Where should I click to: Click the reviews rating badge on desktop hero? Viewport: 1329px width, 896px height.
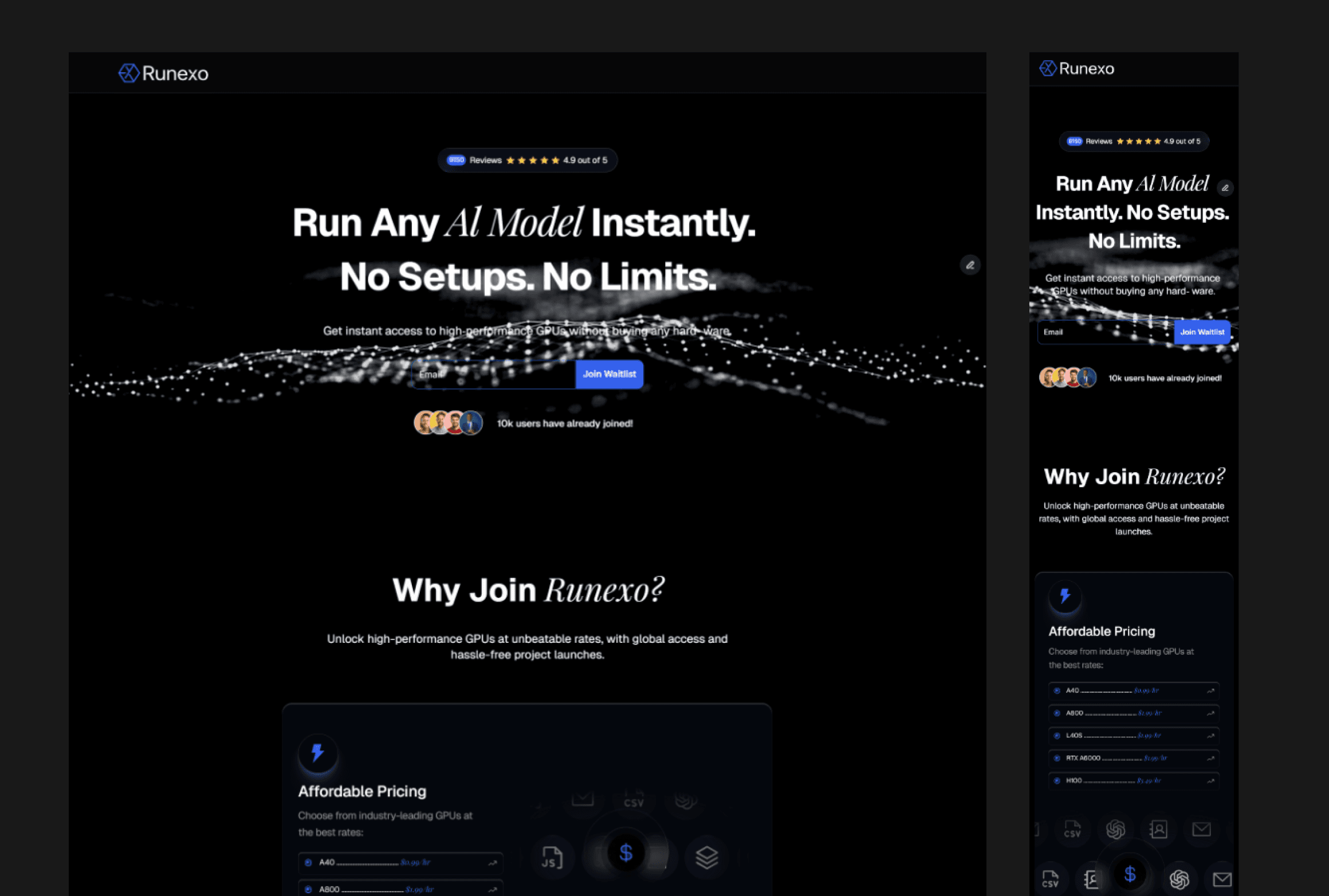(527, 160)
